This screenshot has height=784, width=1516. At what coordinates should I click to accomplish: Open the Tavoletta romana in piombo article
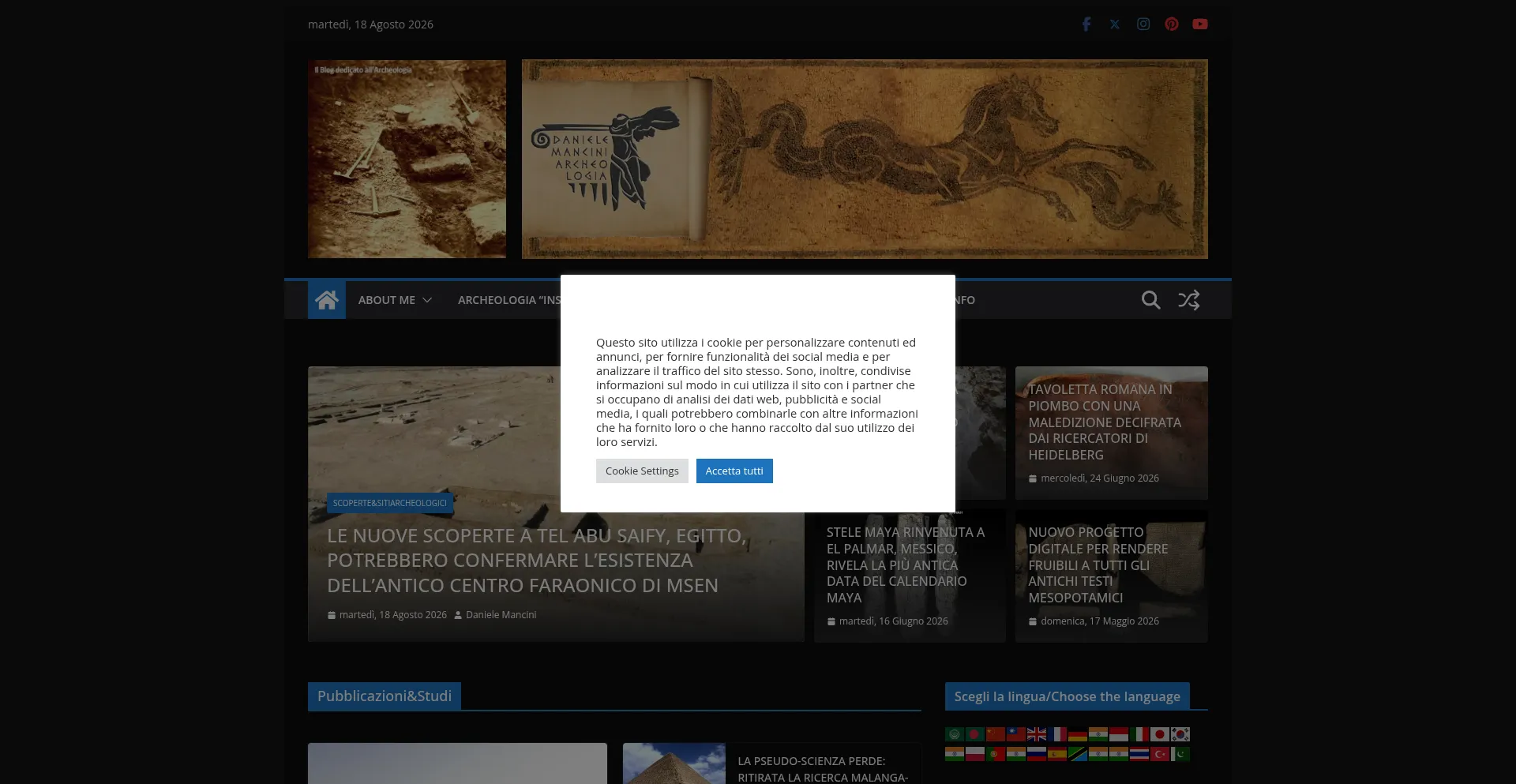click(1105, 422)
